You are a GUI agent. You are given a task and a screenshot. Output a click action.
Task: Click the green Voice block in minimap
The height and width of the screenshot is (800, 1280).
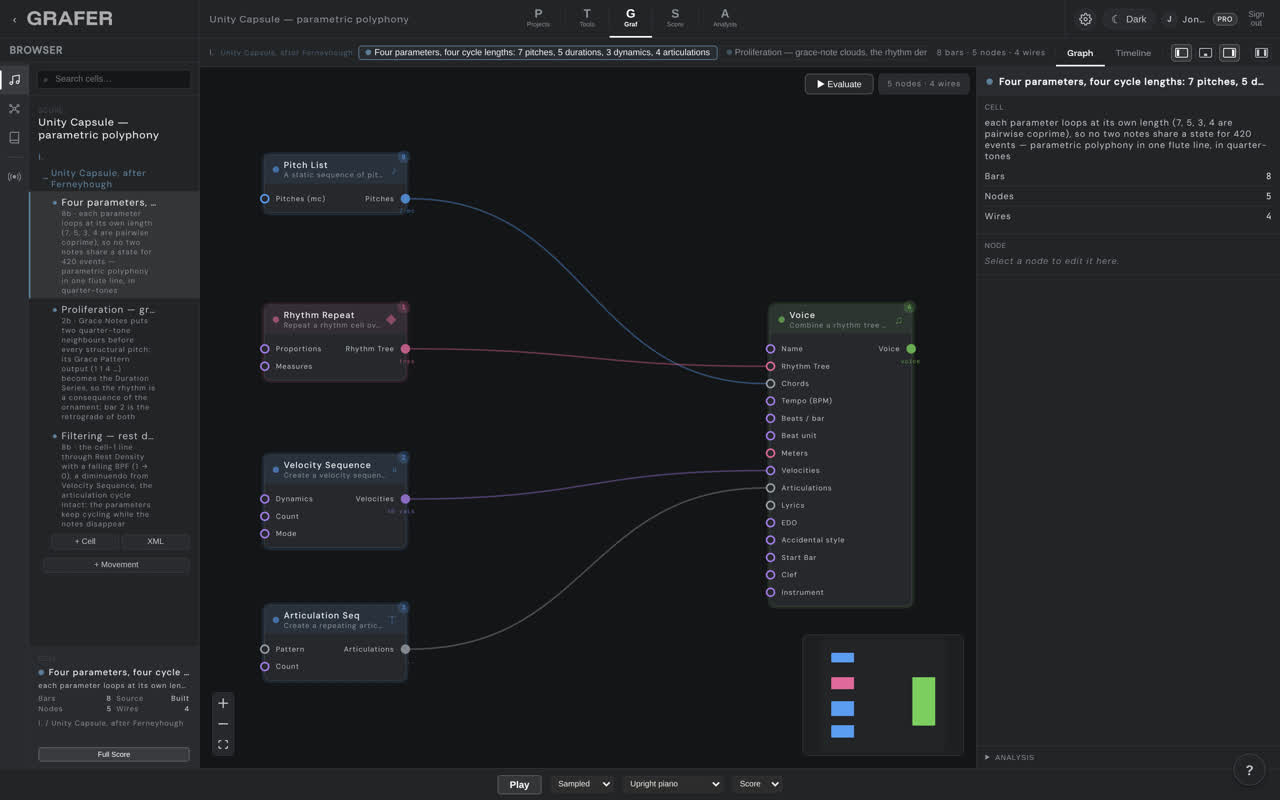pos(923,701)
